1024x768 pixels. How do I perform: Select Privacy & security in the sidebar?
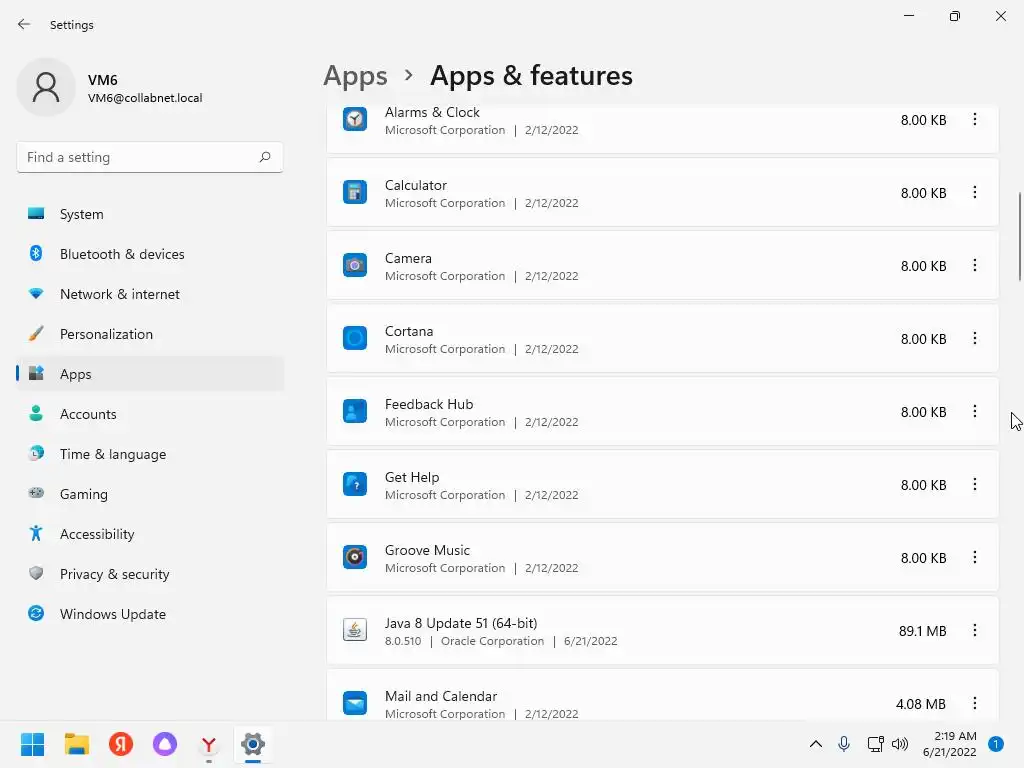pyautogui.click(x=114, y=574)
